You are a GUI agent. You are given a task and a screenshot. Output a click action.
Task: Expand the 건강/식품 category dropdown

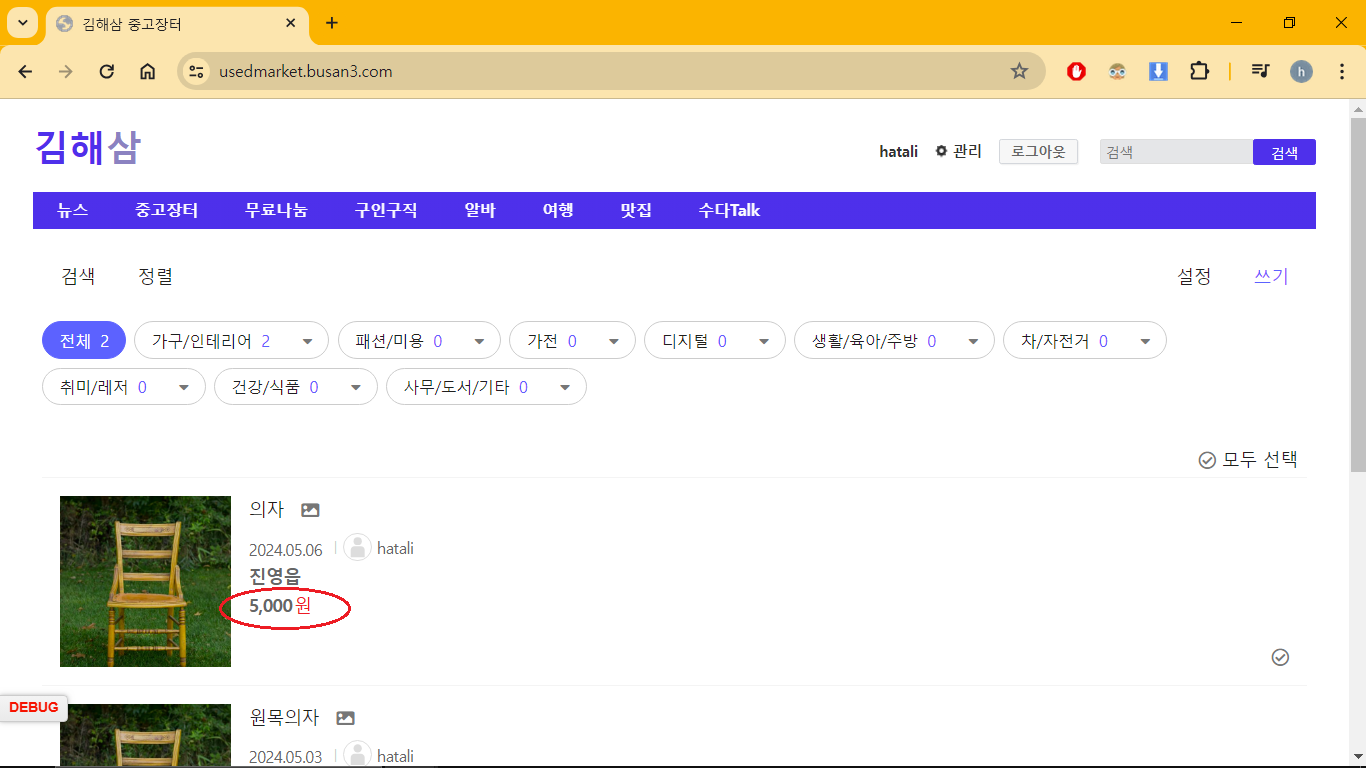point(357,387)
